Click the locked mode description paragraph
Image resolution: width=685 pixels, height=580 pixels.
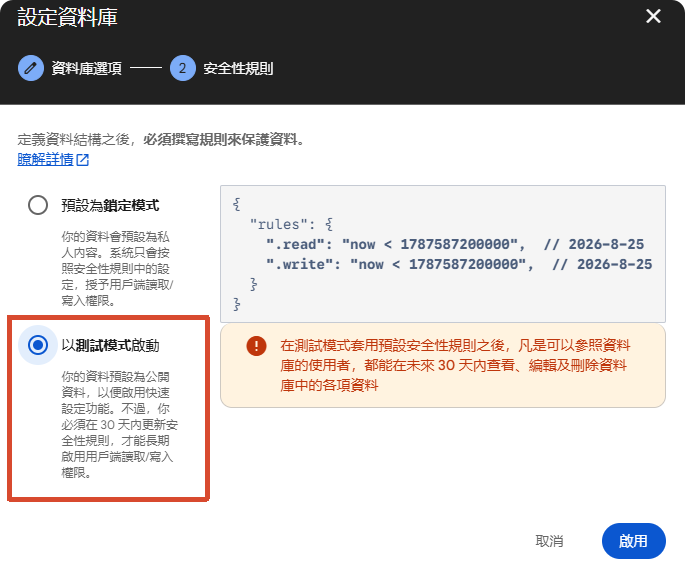tap(117, 269)
